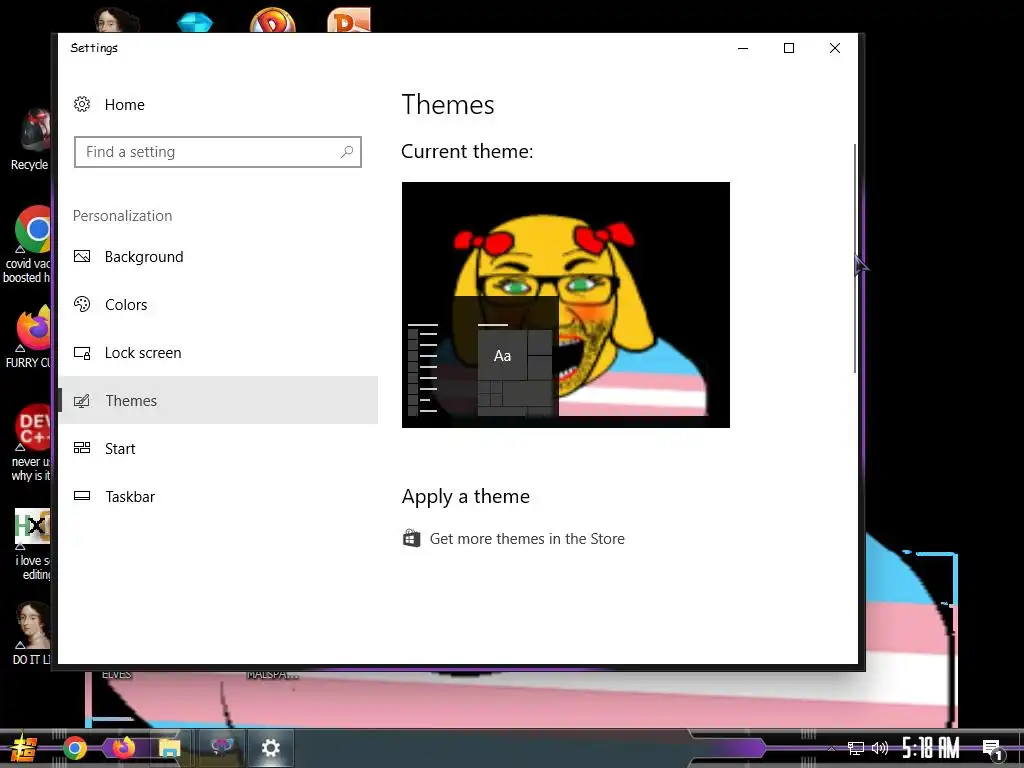Click the current theme preview image
The width and height of the screenshot is (1024, 768).
[x=566, y=305]
